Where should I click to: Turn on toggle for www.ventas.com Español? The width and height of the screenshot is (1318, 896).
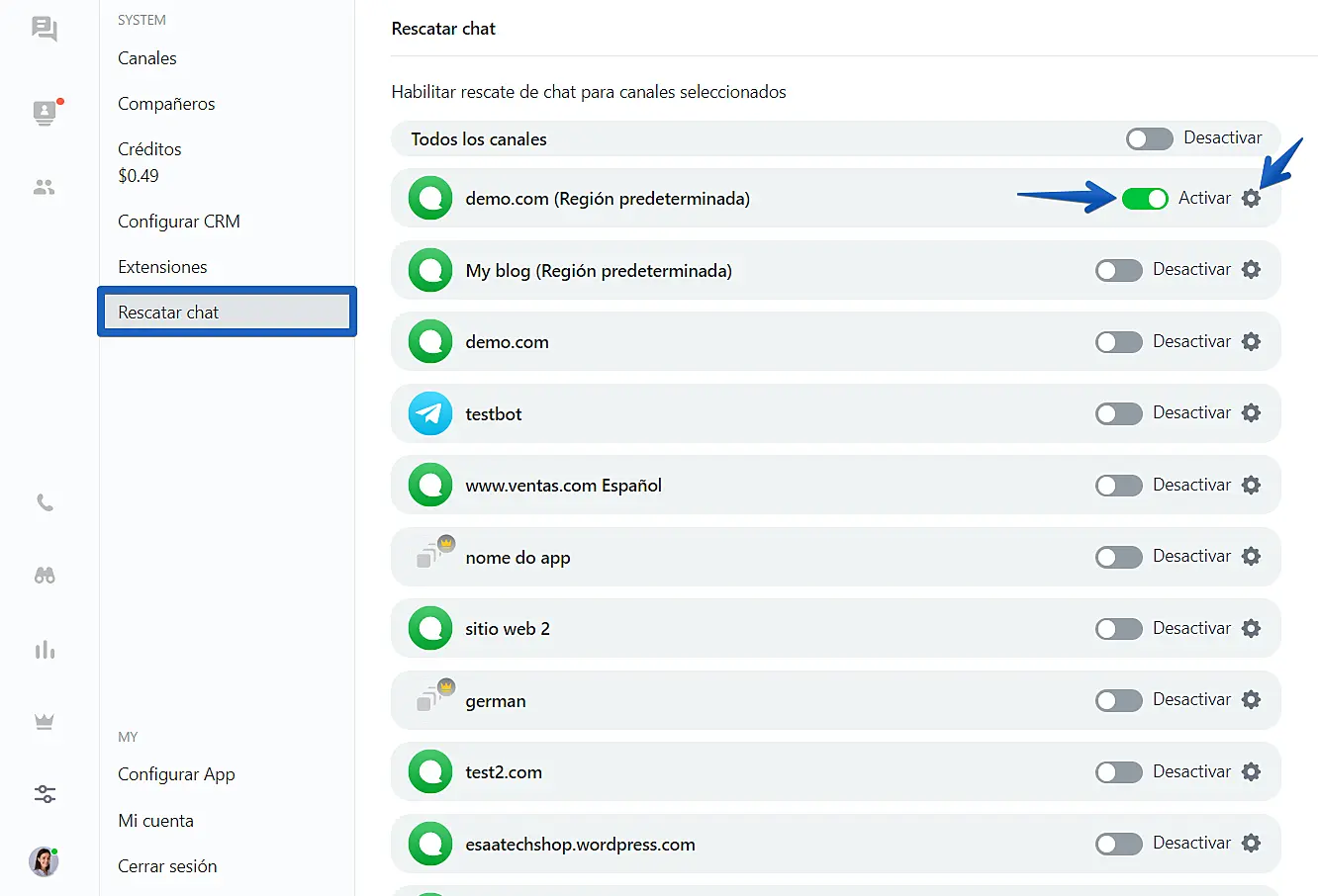click(x=1118, y=486)
